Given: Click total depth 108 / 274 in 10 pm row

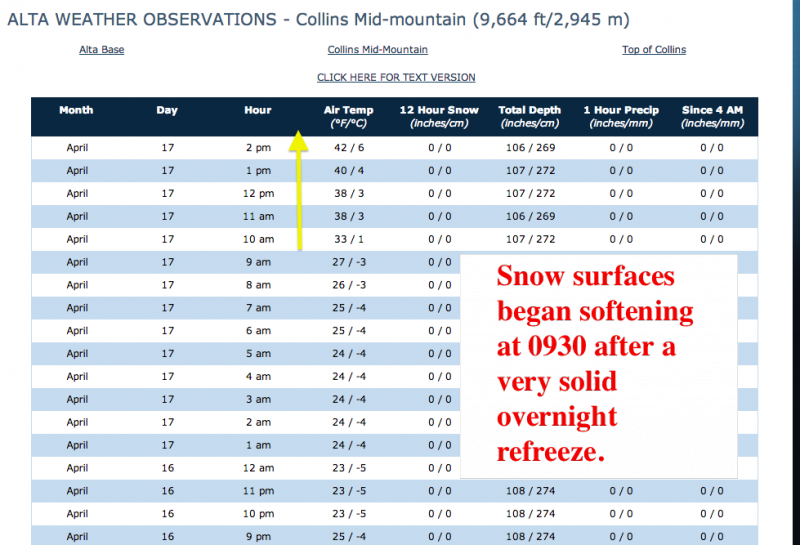Looking at the screenshot, I should tap(531, 513).
